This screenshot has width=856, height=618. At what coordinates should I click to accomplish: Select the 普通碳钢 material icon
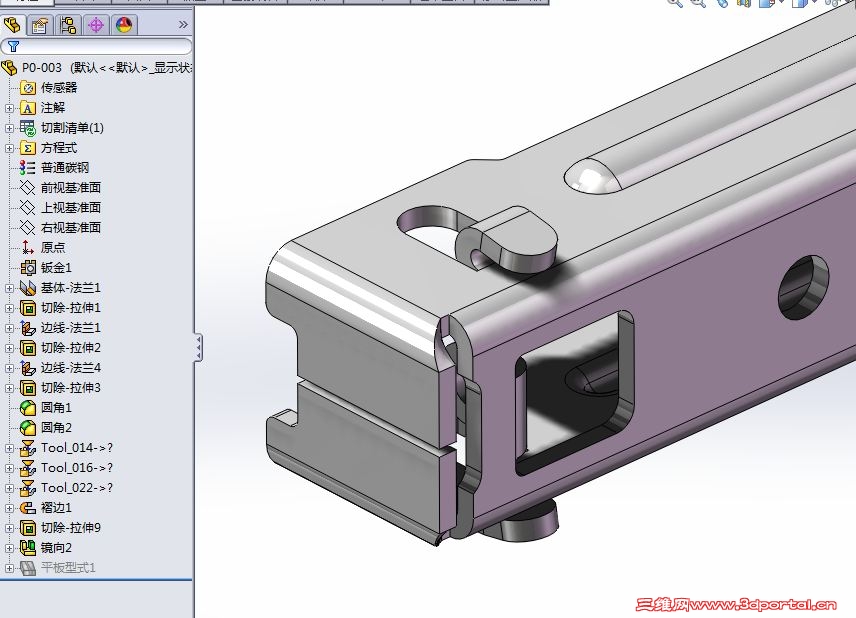point(28,168)
